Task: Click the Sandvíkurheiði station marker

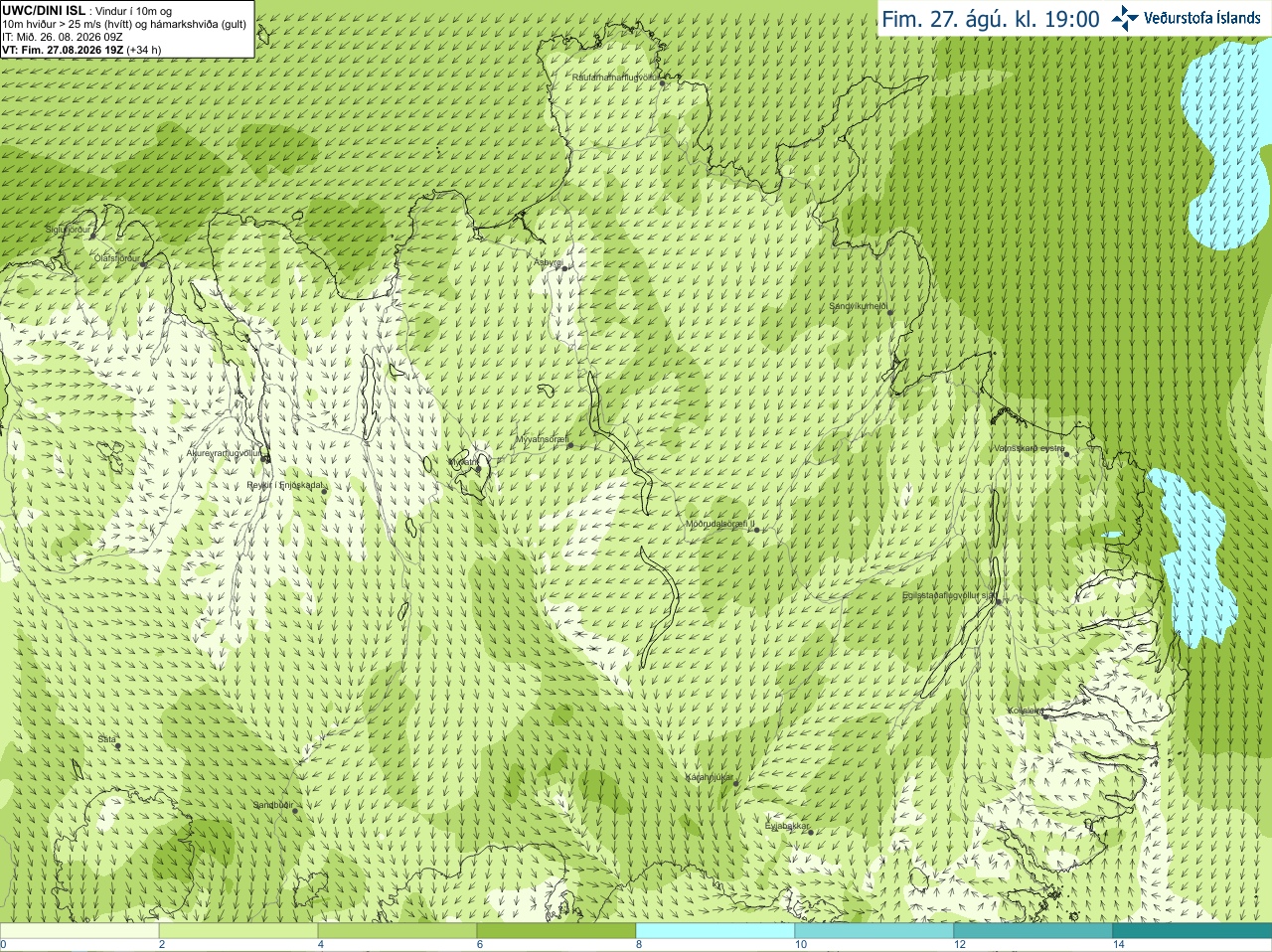Action: click(x=890, y=312)
